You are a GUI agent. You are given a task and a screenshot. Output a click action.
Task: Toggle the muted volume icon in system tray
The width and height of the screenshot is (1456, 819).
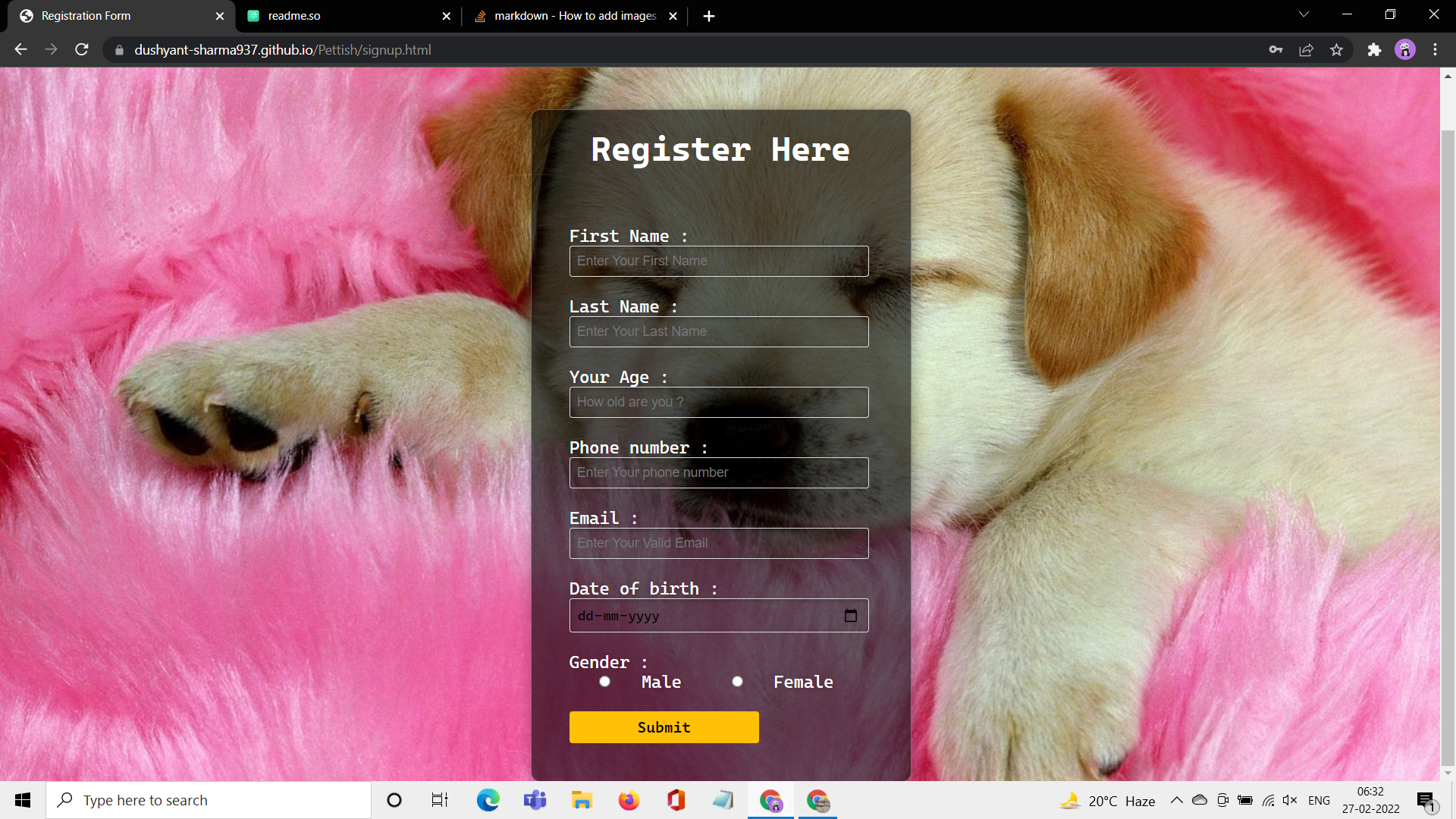click(x=1290, y=800)
